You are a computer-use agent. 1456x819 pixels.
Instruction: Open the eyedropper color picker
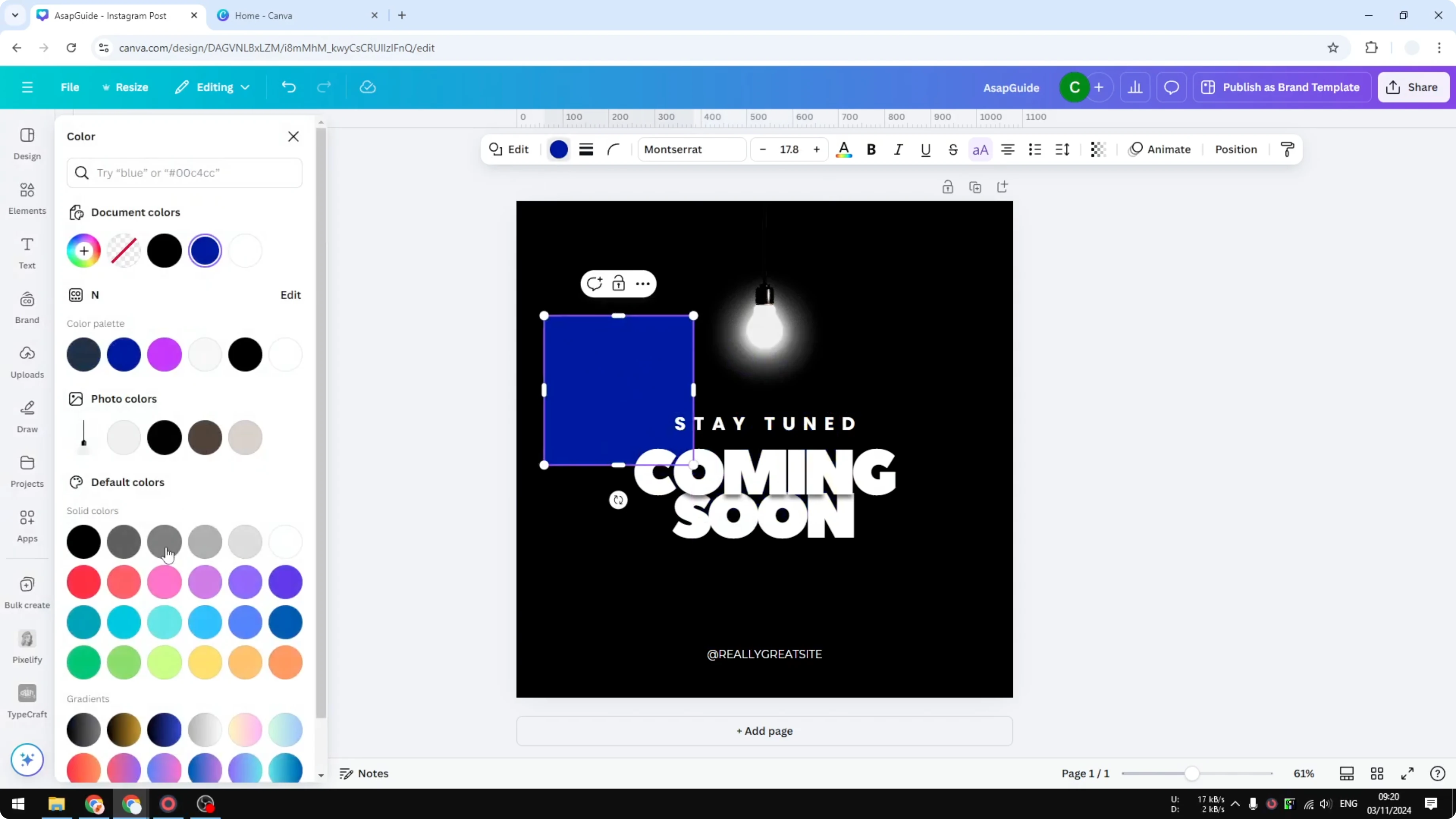point(83,250)
